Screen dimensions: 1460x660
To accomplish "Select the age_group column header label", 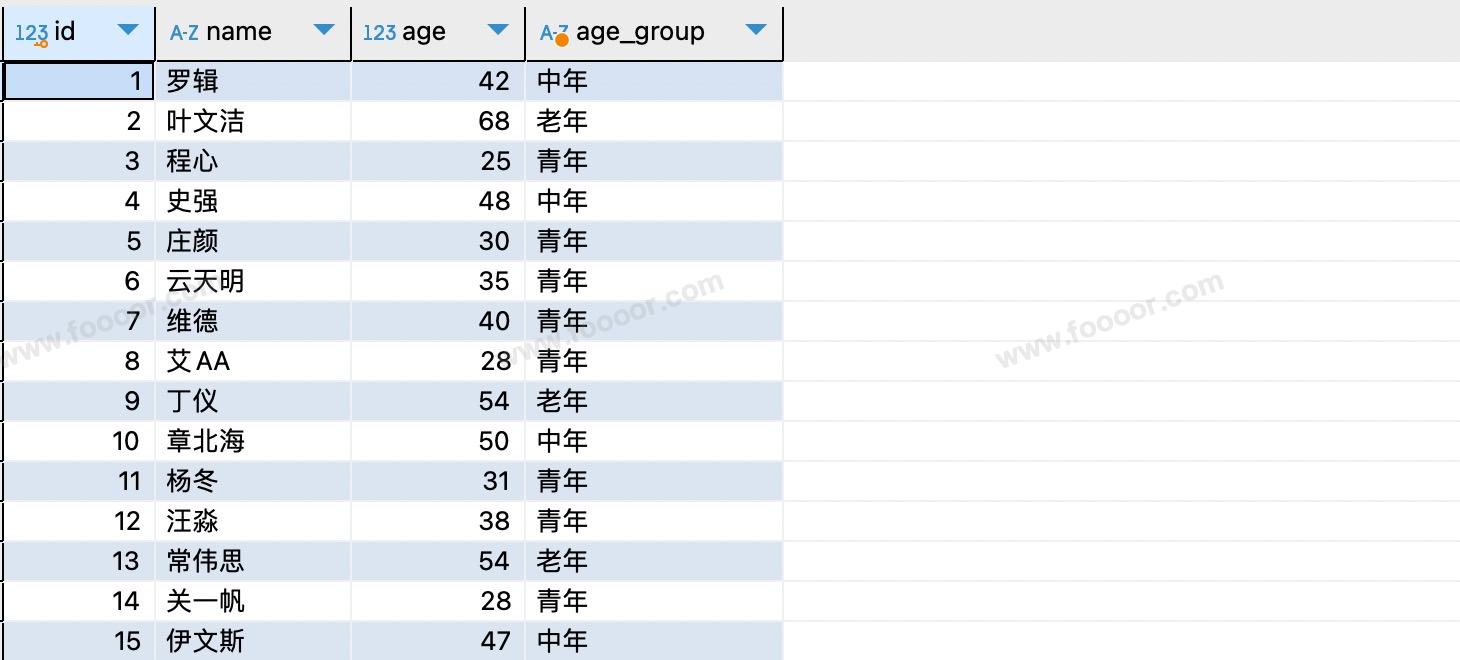I will pyautogui.click(x=640, y=32).
